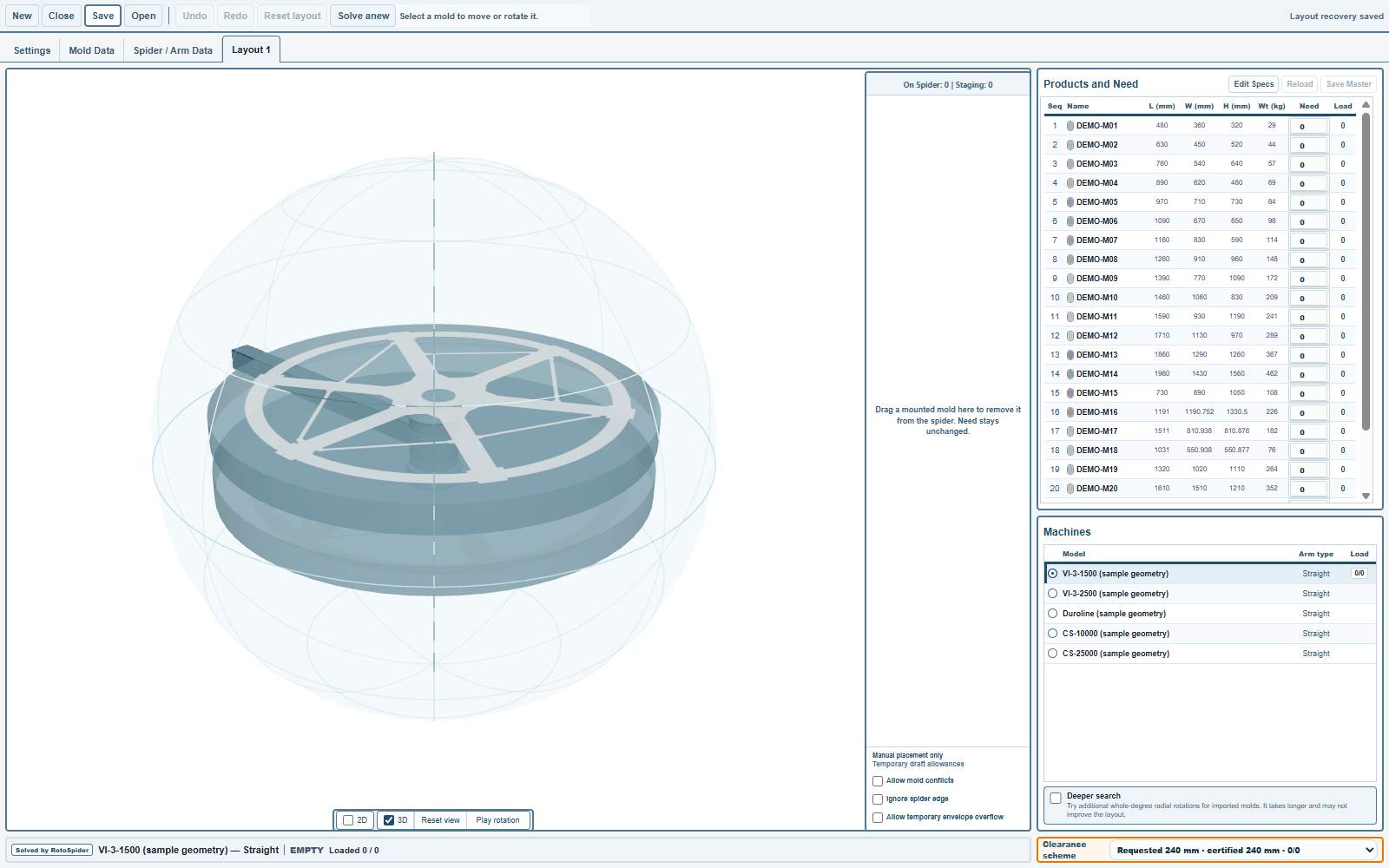
Task: Choose CS-25000 machine radio button
Action: tap(1052, 654)
